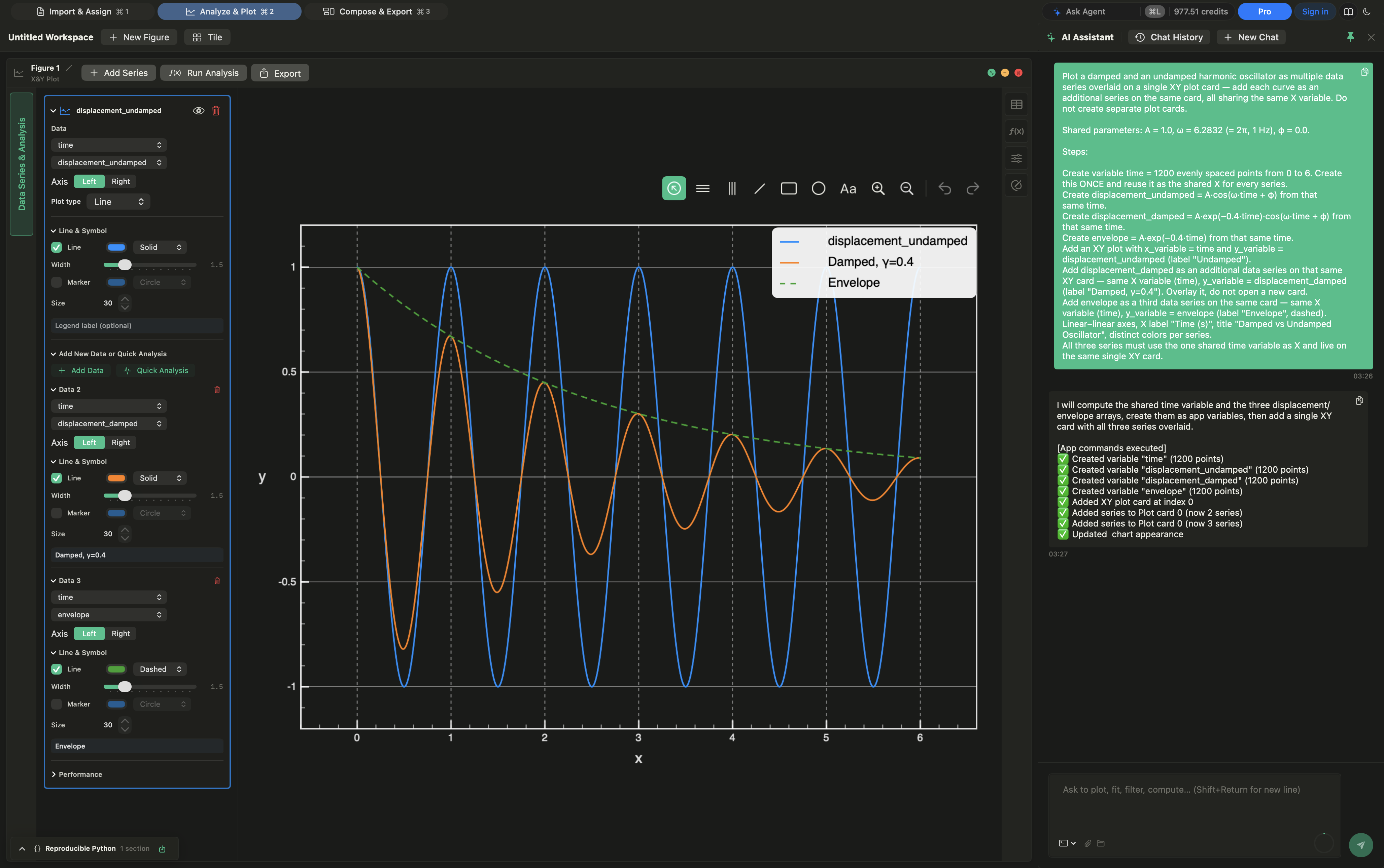This screenshot has width=1384, height=868.
Task: Add horizontal lines tool in plot toolbar
Action: pos(702,188)
